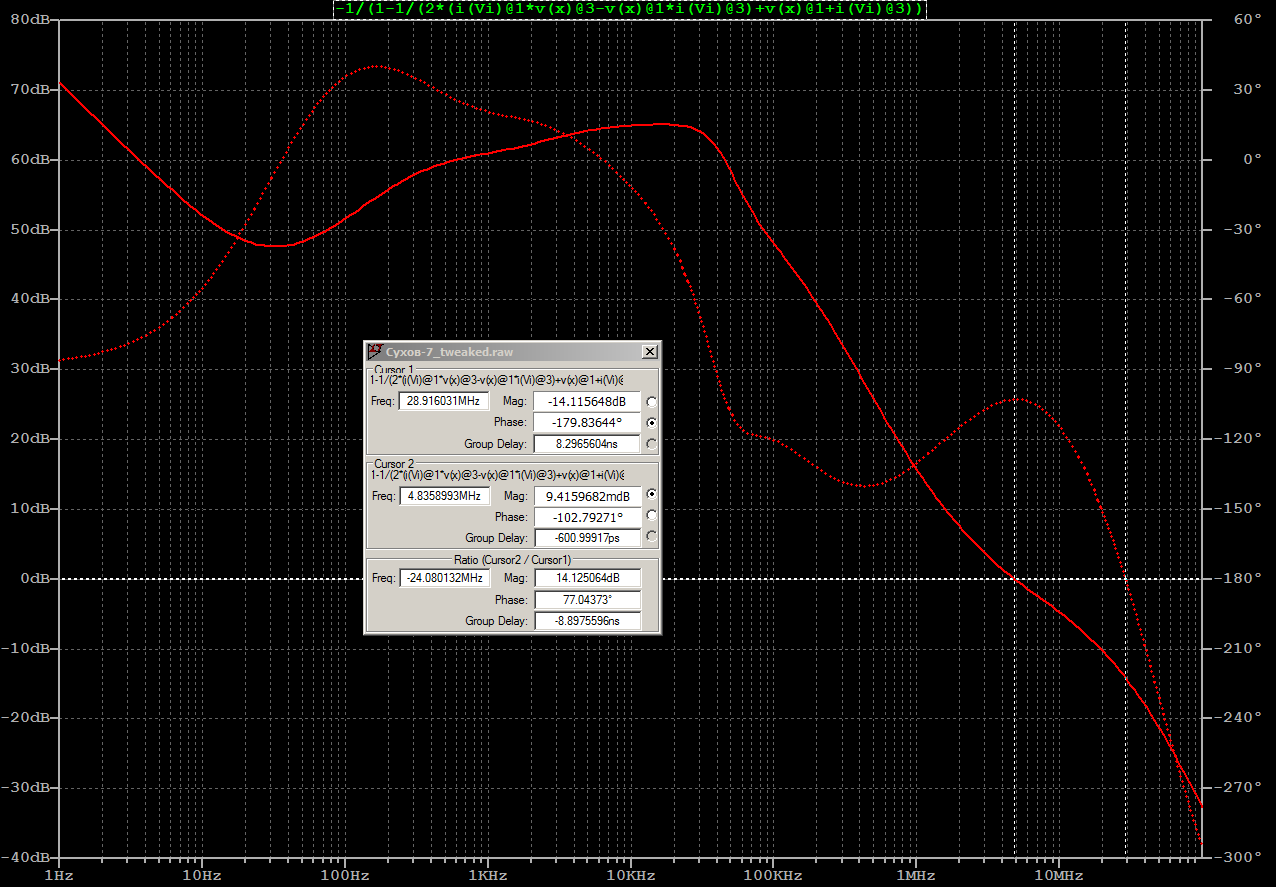
Task: Click Cursor 2 Group Delay field -600.99917ps
Action: 587,538
